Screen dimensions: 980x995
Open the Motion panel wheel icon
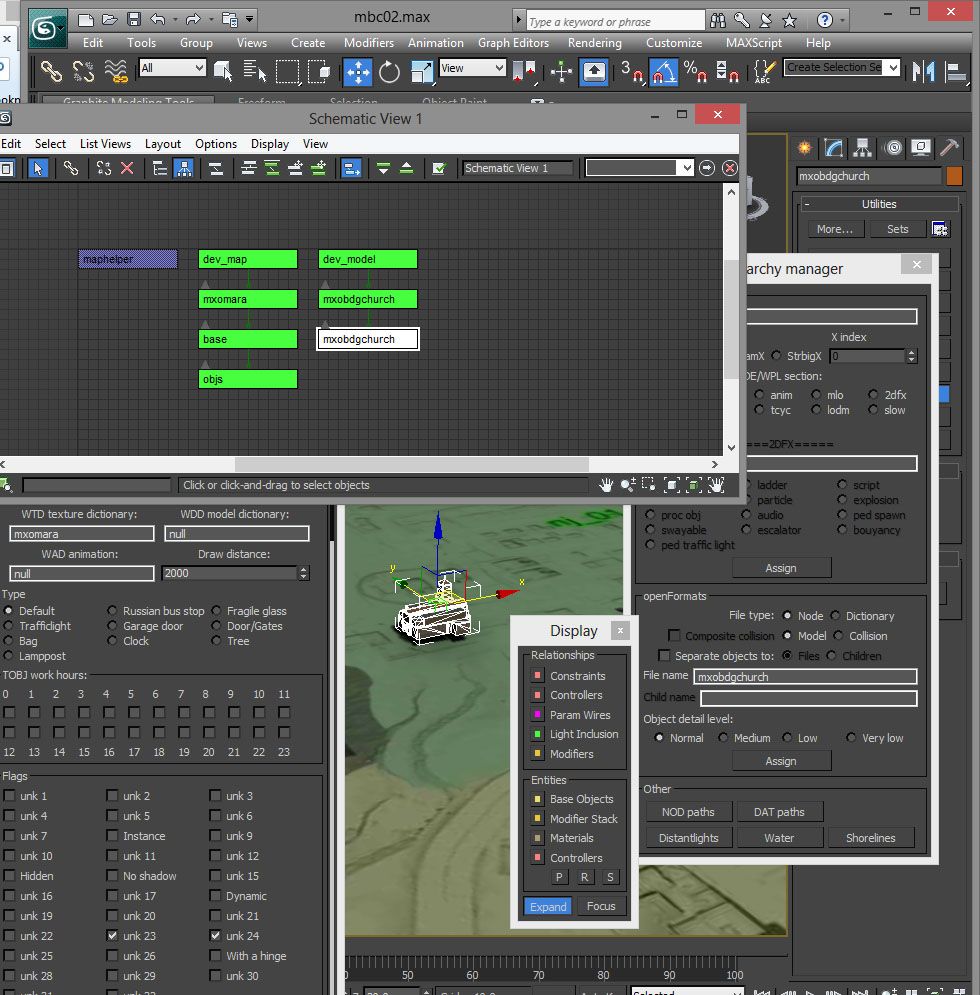(894, 148)
